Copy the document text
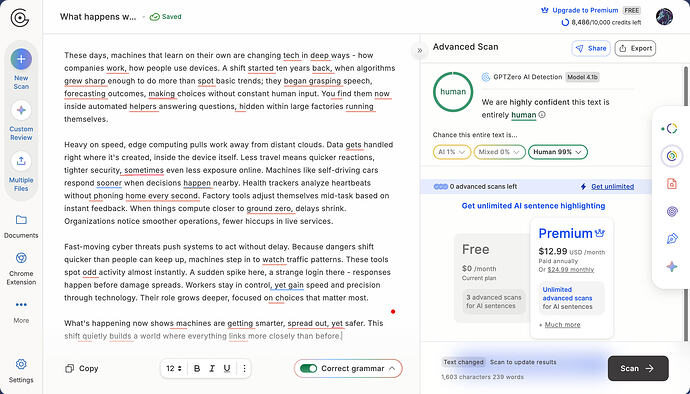 (81, 368)
